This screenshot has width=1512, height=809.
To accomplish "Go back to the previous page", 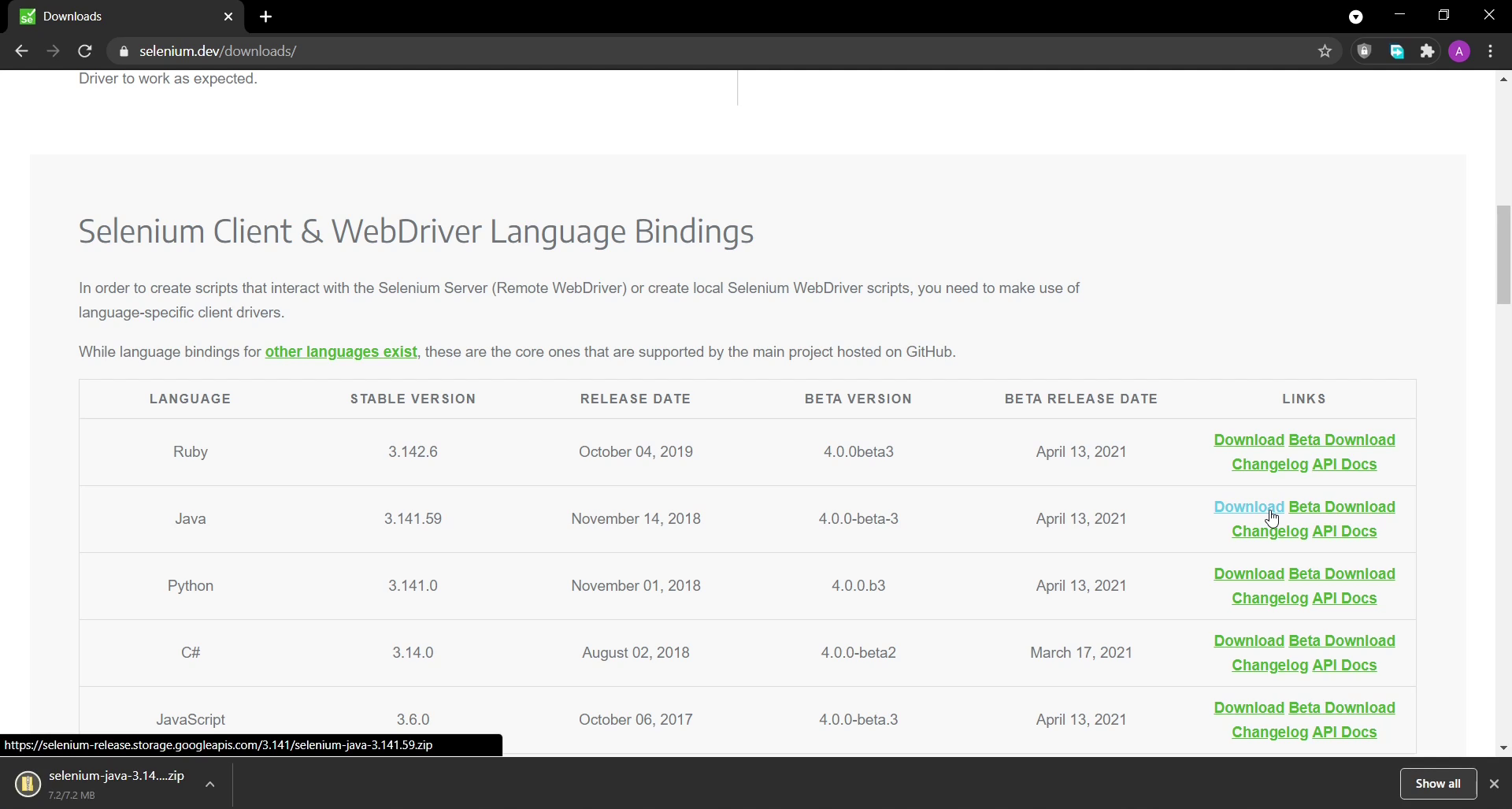I will (x=21, y=51).
